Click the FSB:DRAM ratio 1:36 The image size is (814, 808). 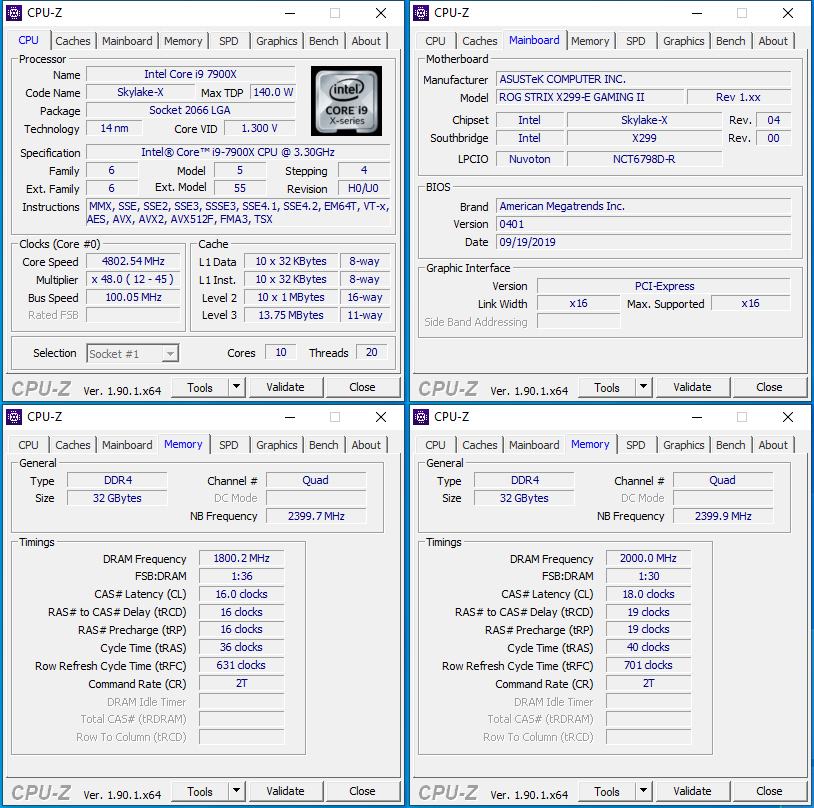pos(241,576)
